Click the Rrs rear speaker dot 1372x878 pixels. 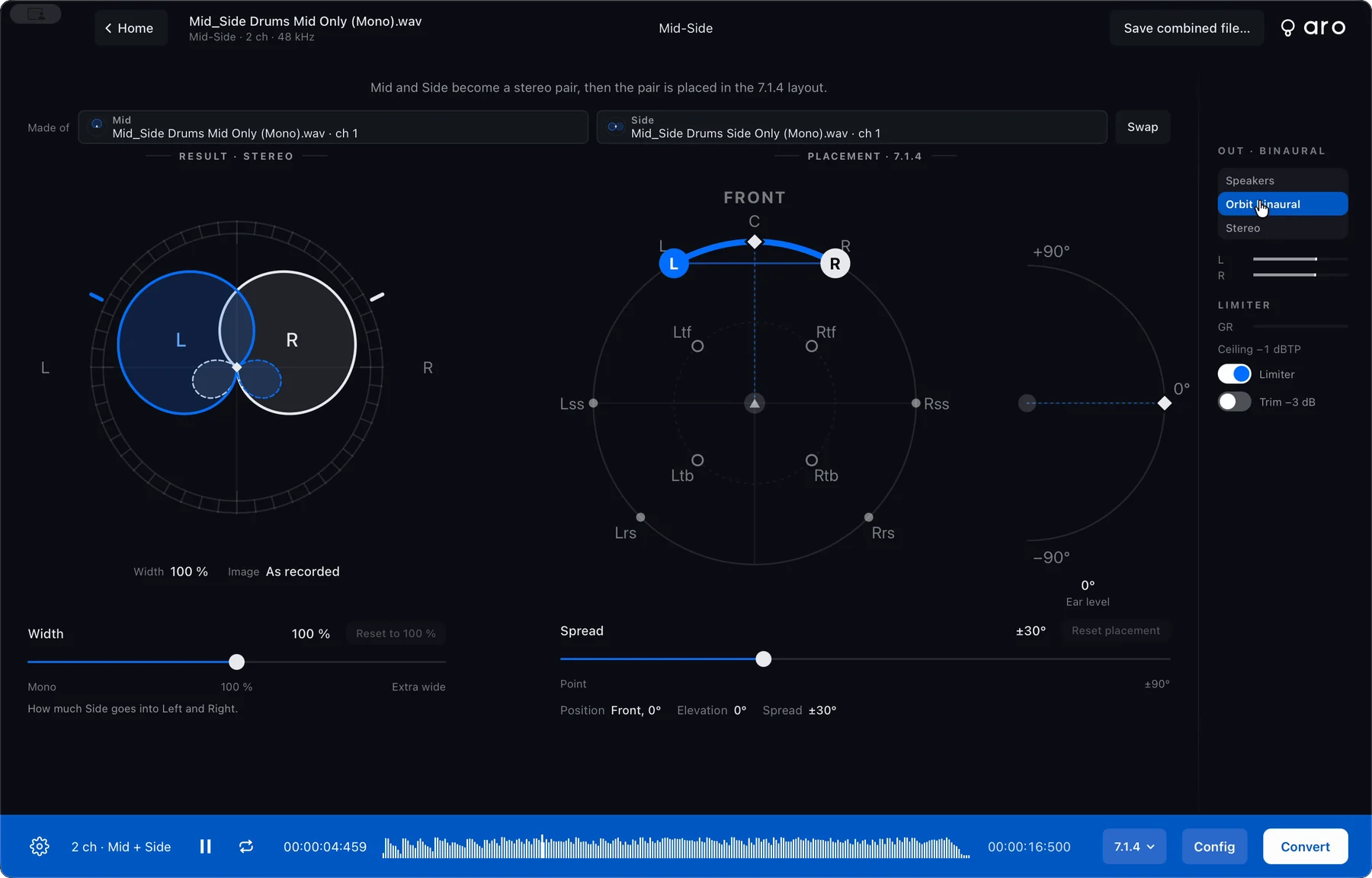pyautogui.click(x=869, y=518)
